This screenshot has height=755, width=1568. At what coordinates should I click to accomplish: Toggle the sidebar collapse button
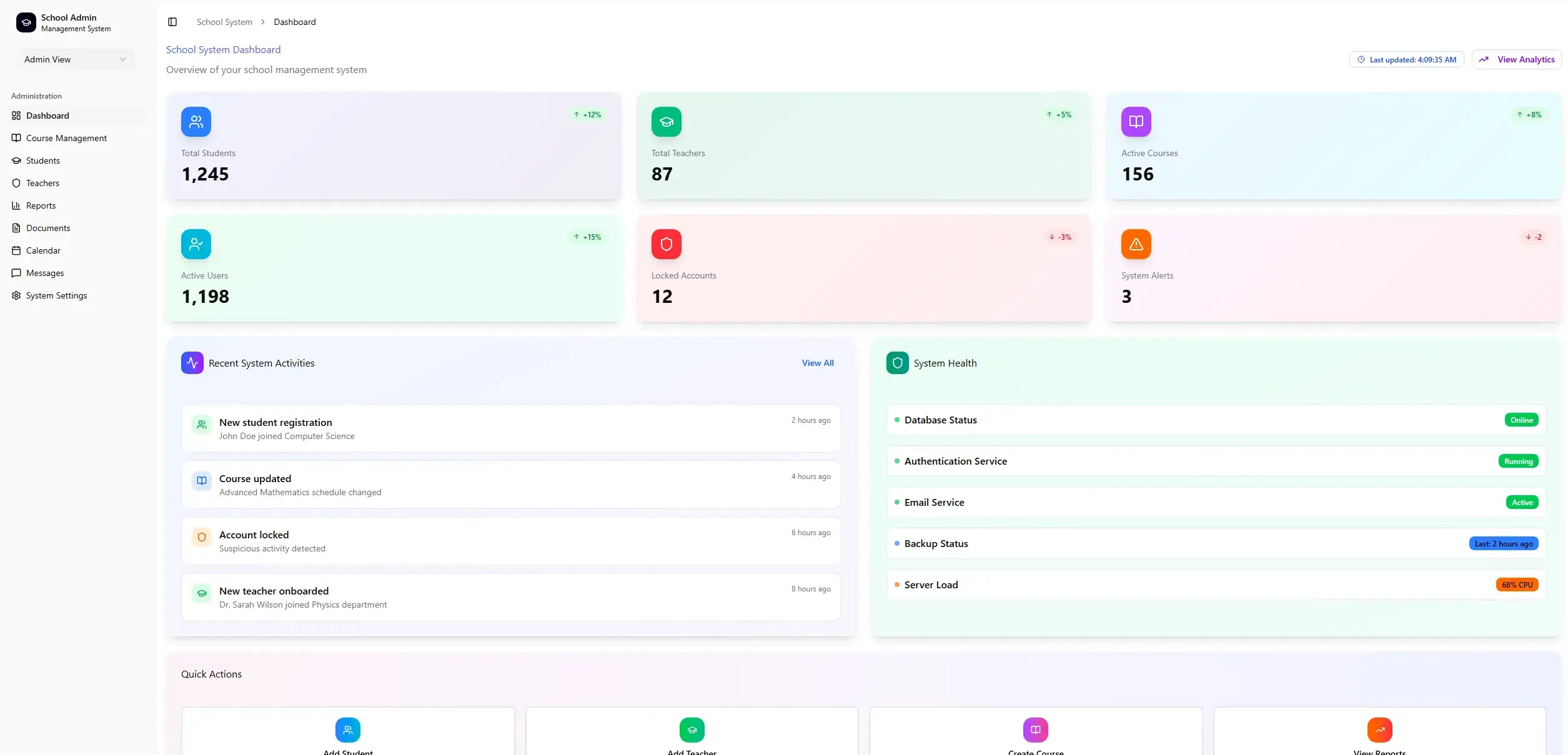pos(172,22)
